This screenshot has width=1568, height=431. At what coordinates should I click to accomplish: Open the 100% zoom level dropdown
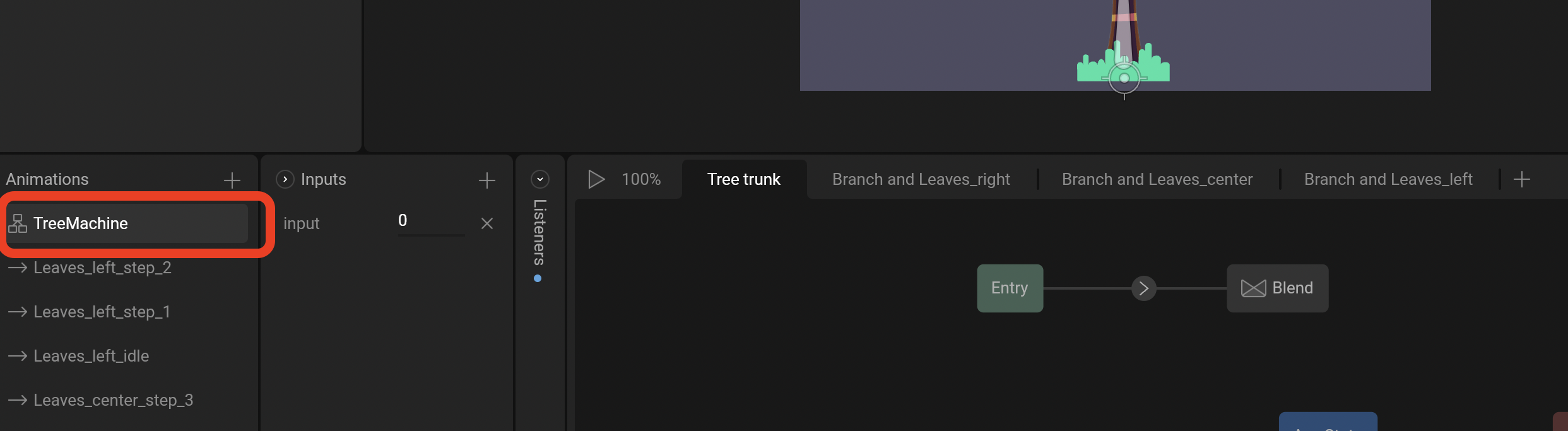coord(641,180)
